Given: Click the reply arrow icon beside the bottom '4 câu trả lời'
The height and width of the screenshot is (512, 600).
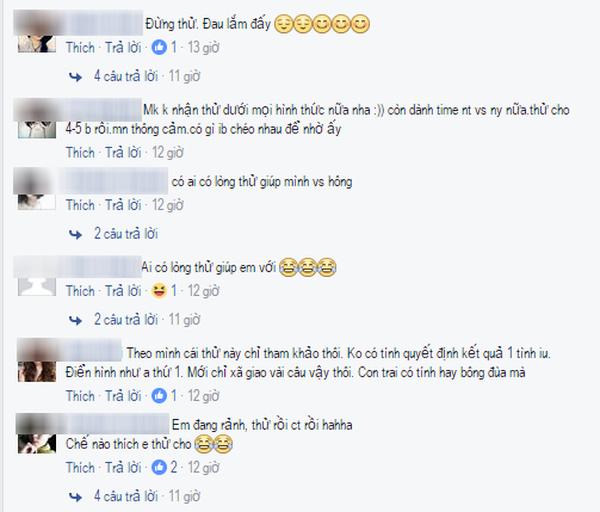Looking at the screenshot, I should (x=75, y=497).
